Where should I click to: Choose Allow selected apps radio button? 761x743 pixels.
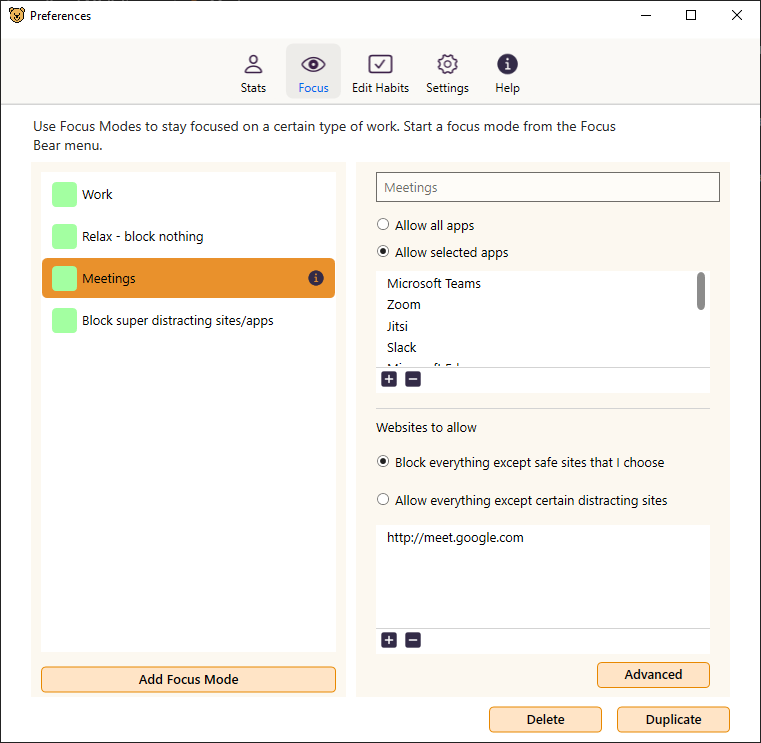pyautogui.click(x=383, y=252)
